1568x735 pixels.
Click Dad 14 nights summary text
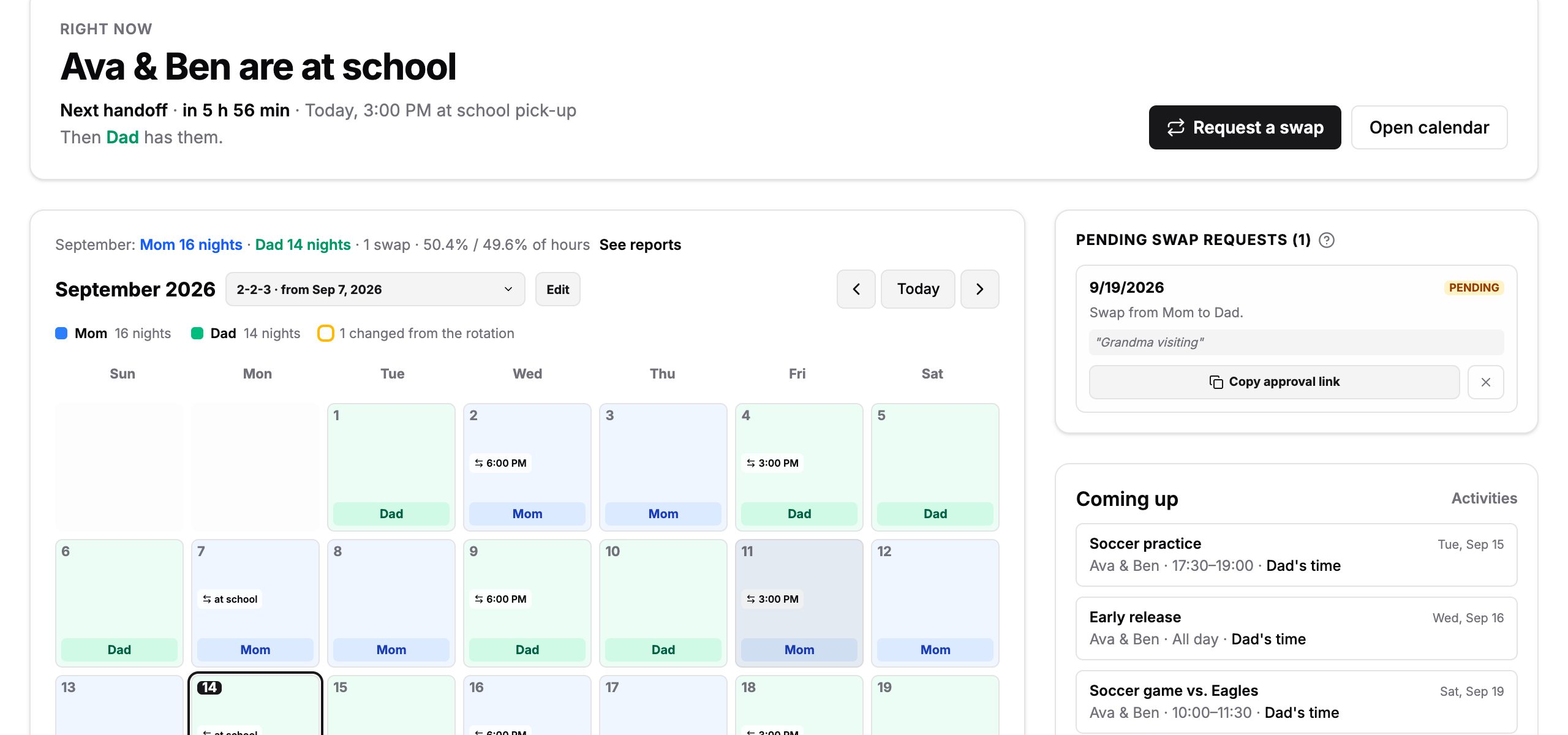303,245
